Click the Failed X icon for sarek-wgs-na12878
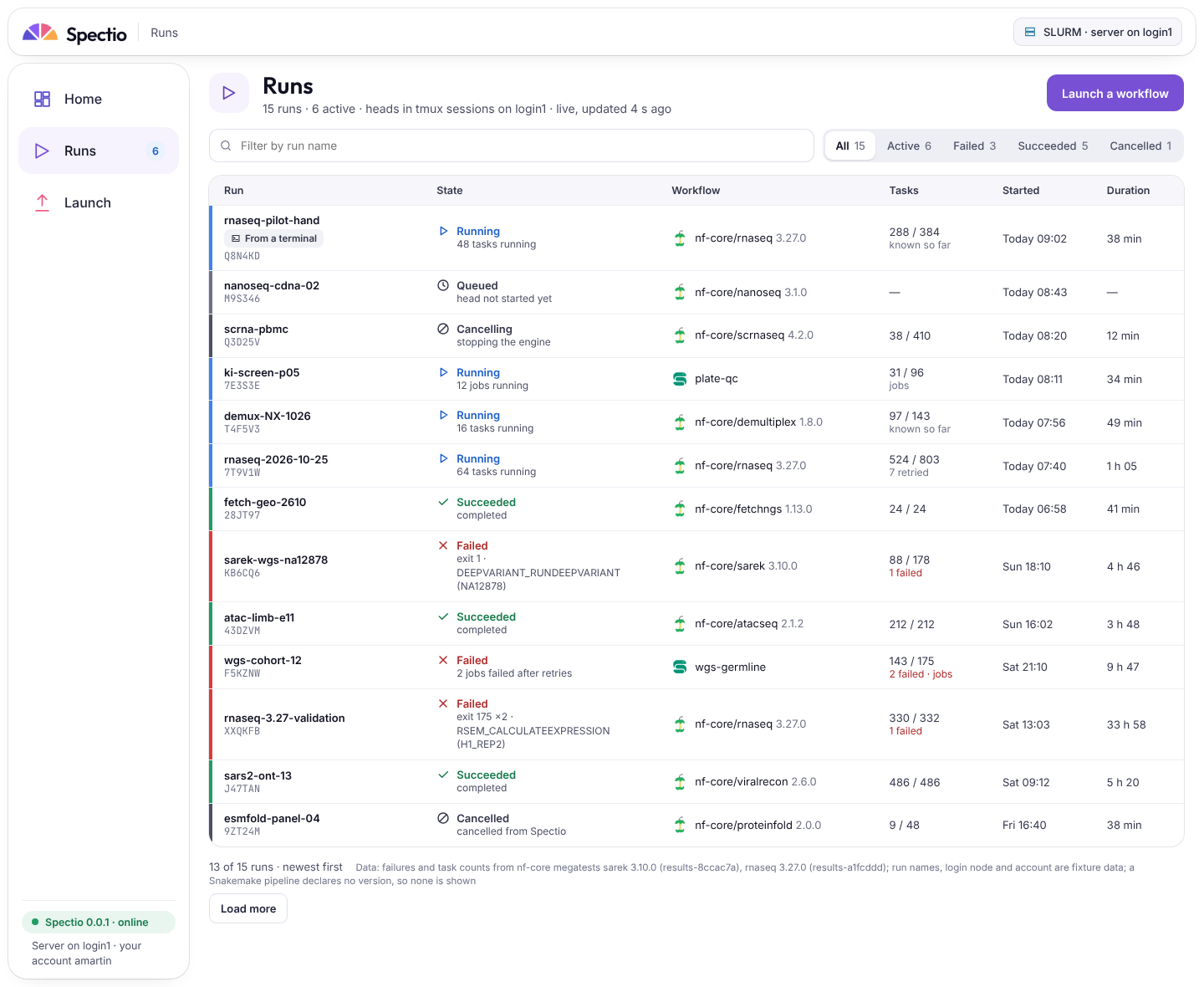 click(x=443, y=545)
